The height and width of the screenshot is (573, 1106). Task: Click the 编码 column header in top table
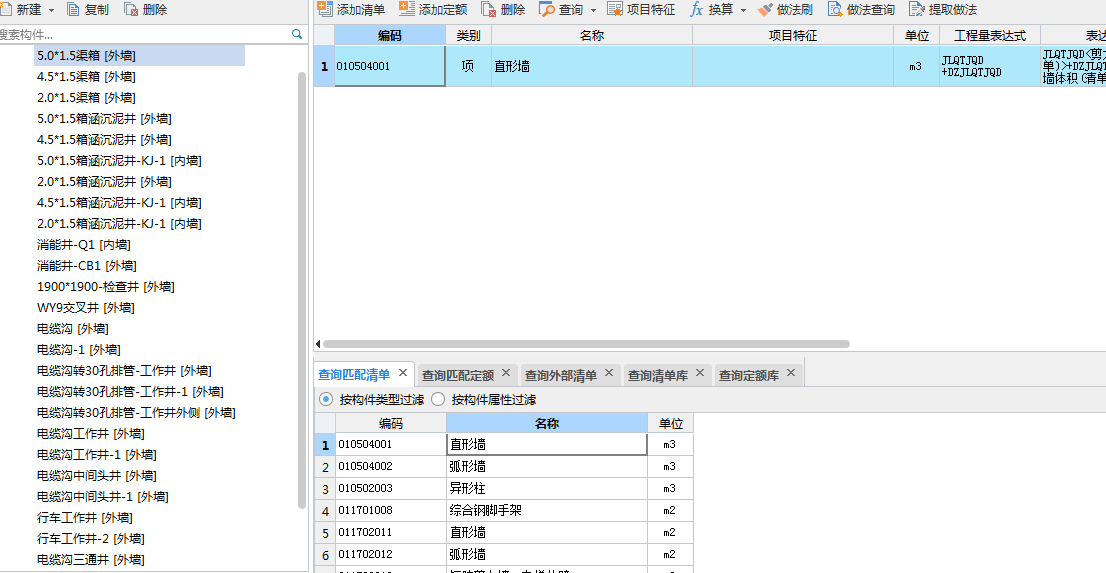[x=390, y=35]
